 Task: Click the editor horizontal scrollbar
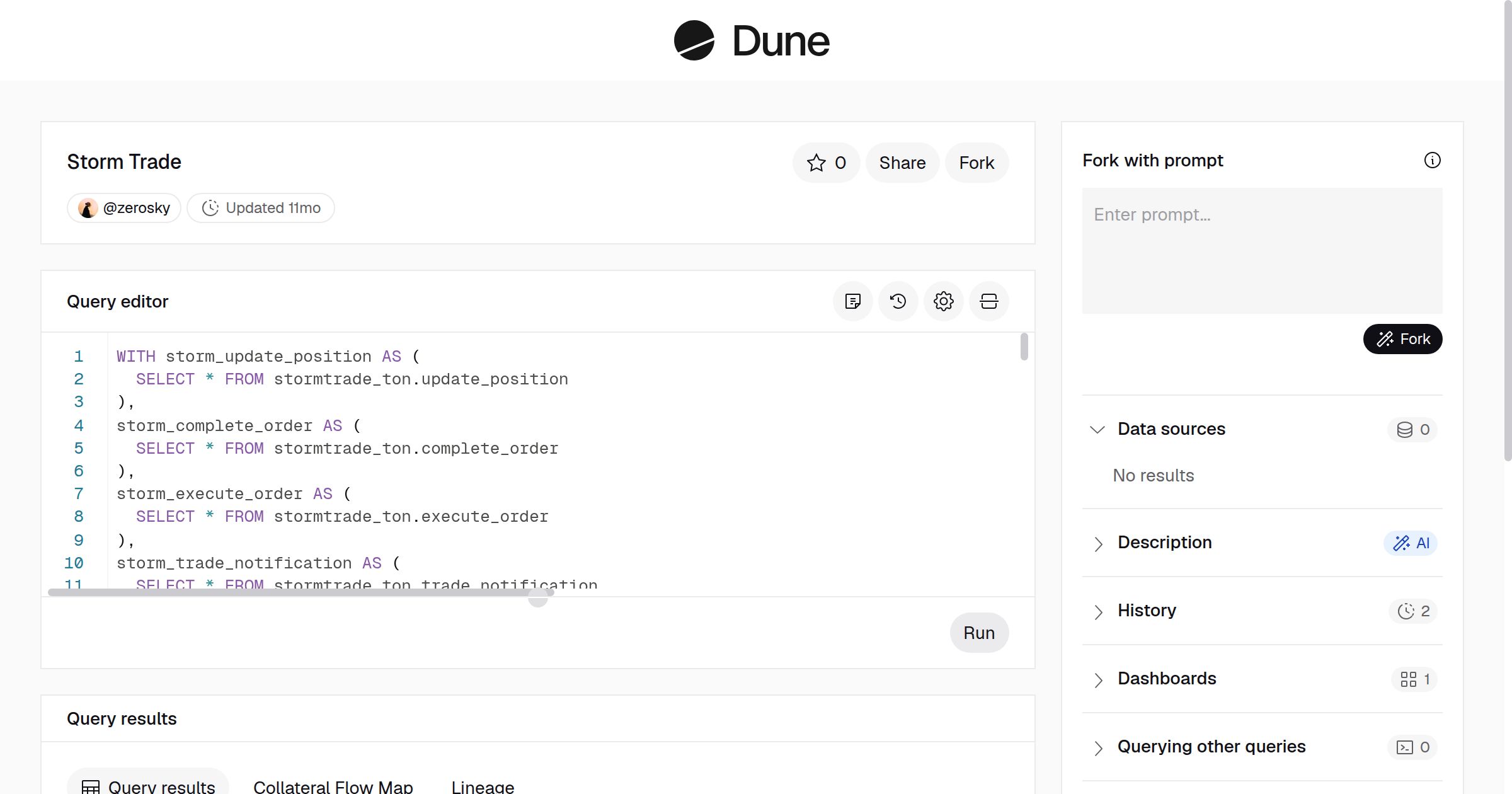pyautogui.click(x=301, y=592)
